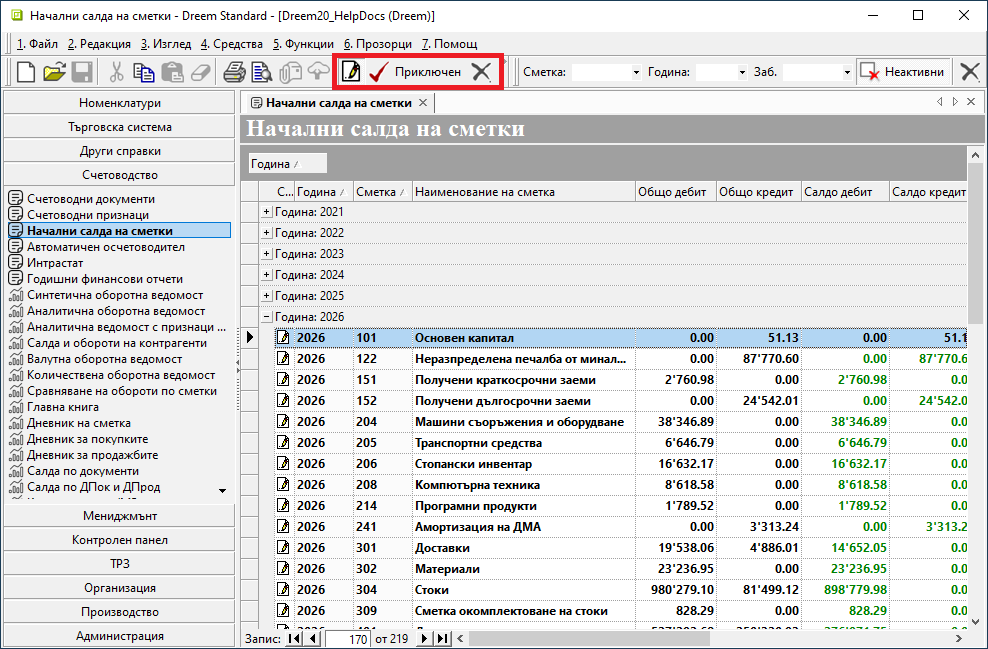Click the Cut scissors icon
988x649 pixels.
116,72
